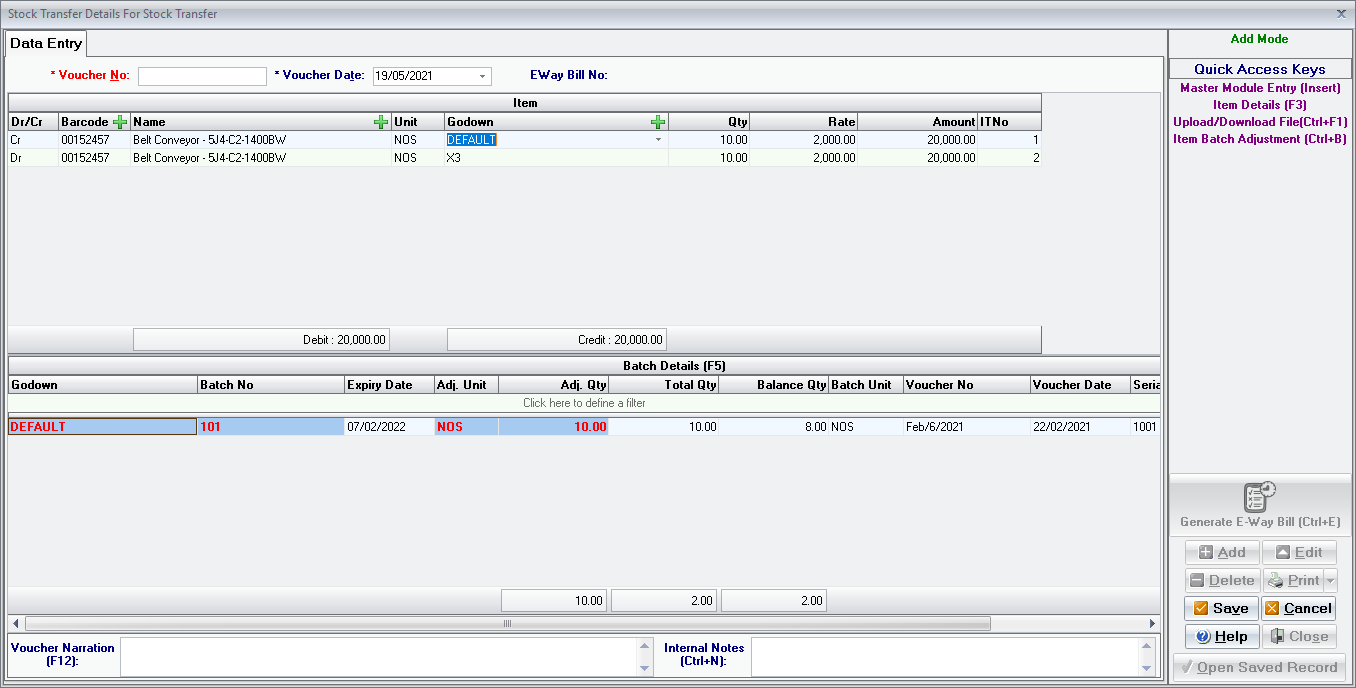Click the batch filter definition row
The height and width of the screenshot is (688, 1356).
point(583,403)
